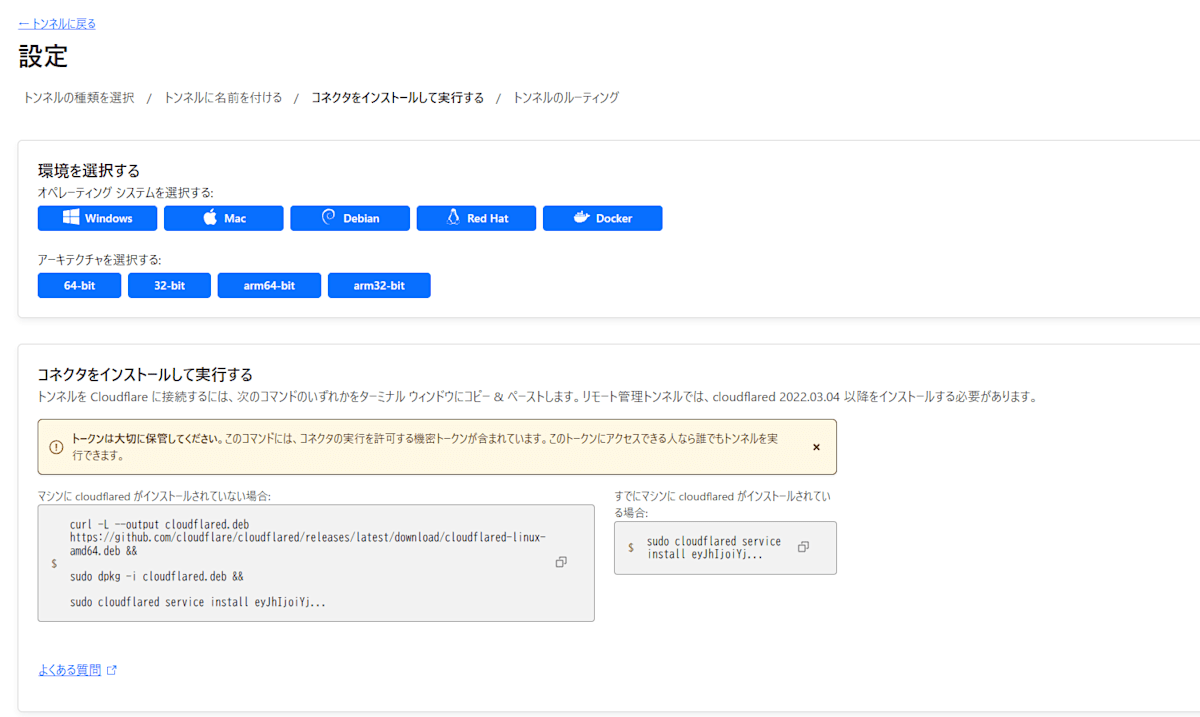The width and height of the screenshot is (1200, 717).
Task: Click the external link icon beside よくある質問
Action: (112, 670)
